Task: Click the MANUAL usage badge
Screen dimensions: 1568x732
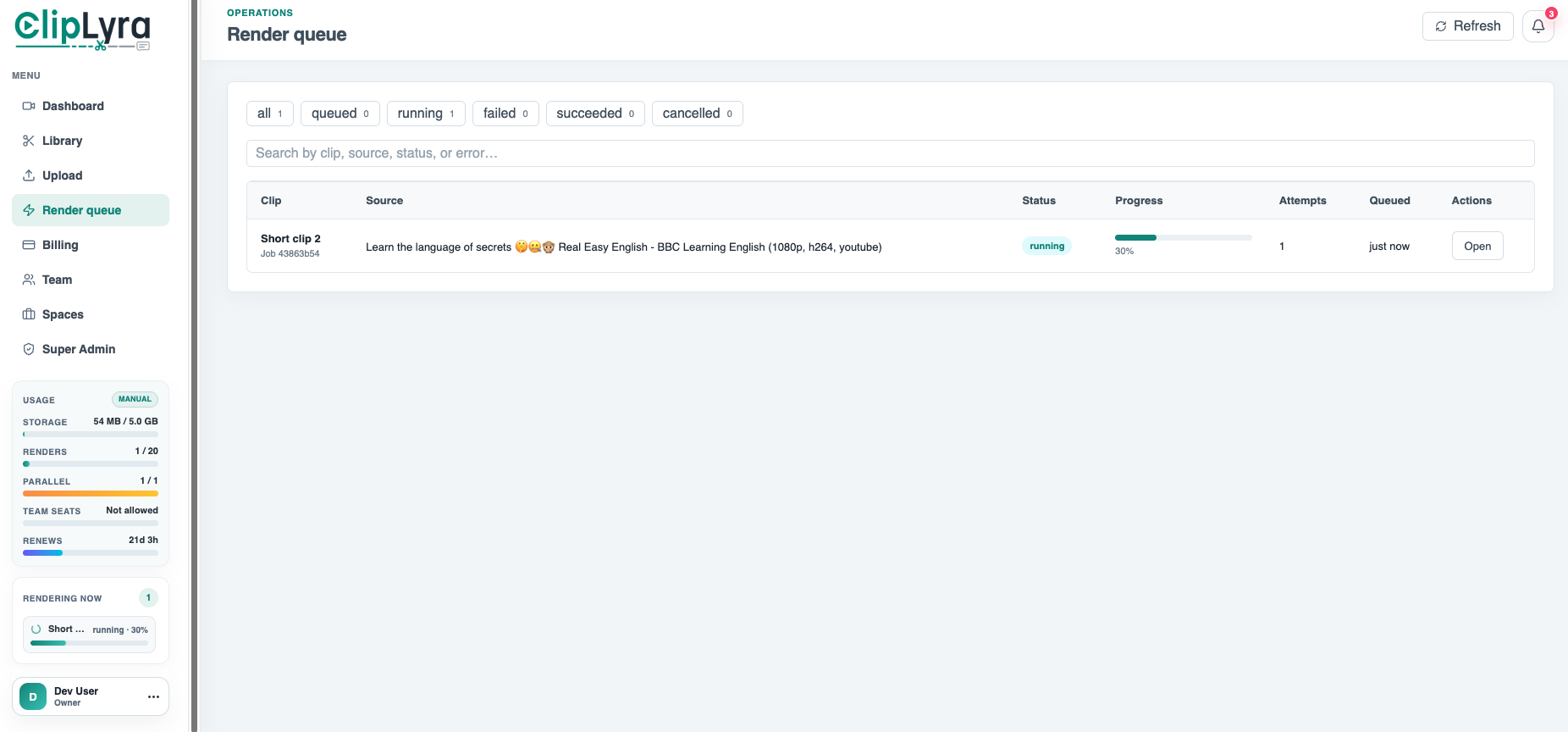Action: click(135, 399)
